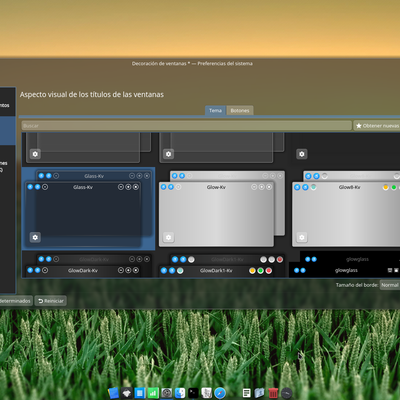Open the Finder icon in the dock
Screen dimensions: 400x400
coord(180,393)
